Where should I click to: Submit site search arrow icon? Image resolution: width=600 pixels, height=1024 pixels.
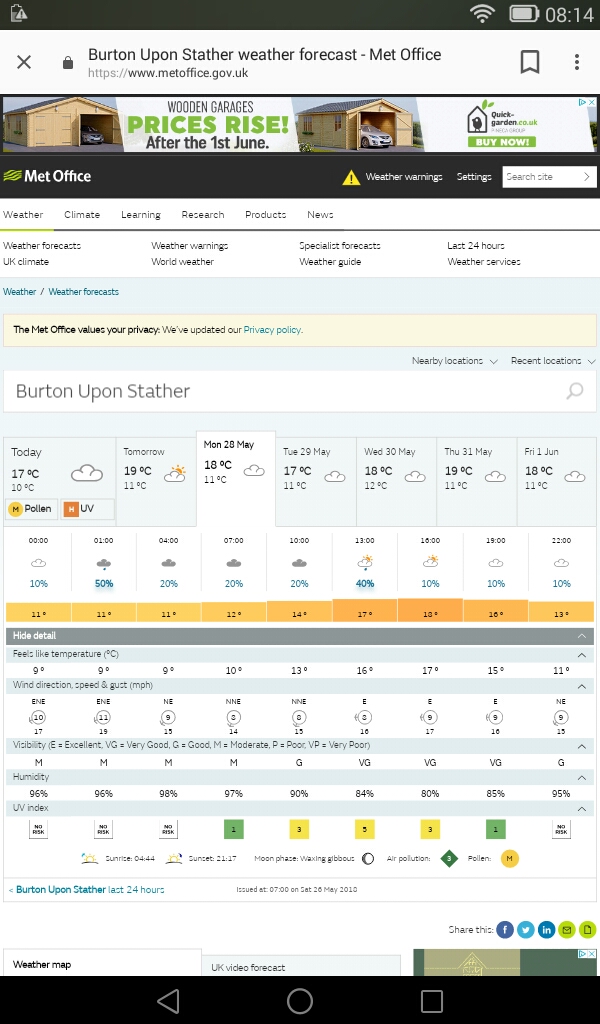(587, 176)
